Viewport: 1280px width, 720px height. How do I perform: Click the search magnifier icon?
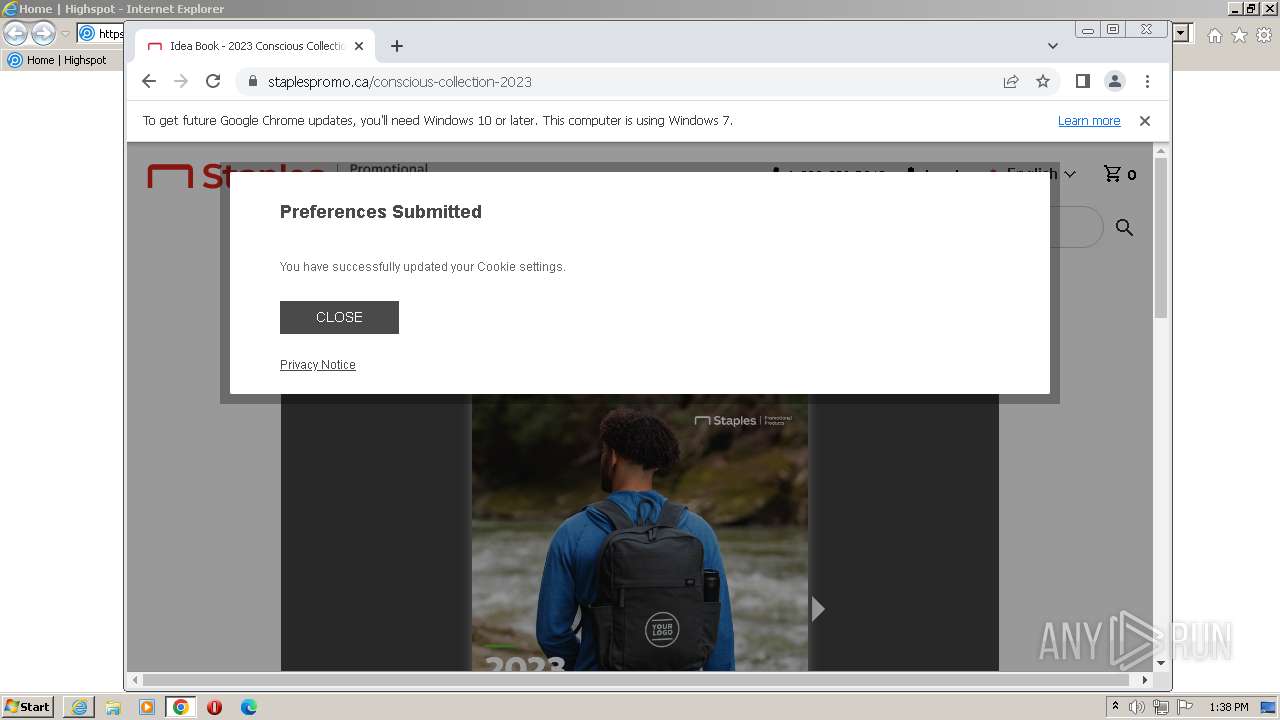point(1125,228)
